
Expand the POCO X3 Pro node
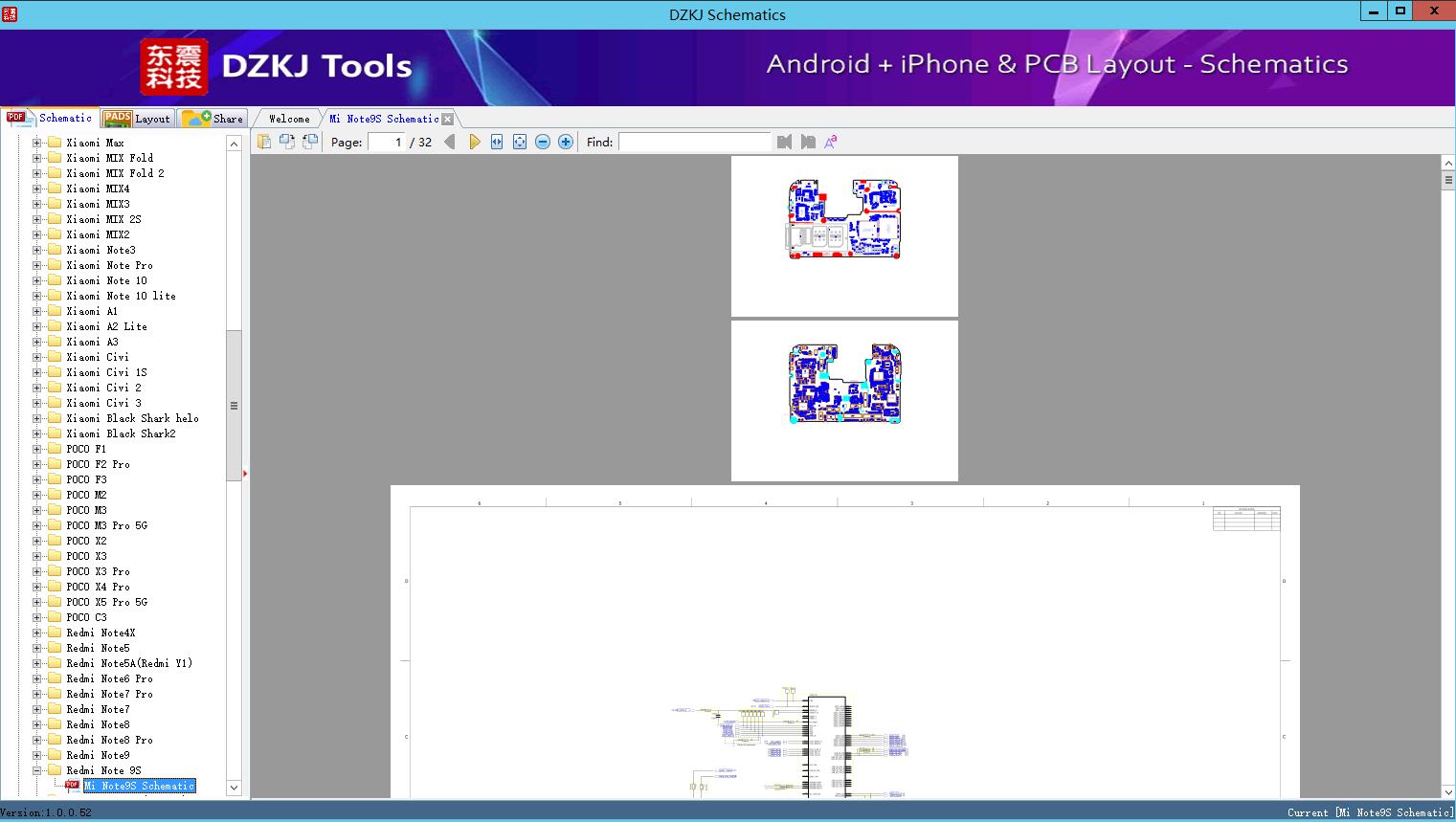[x=37, y=571]
